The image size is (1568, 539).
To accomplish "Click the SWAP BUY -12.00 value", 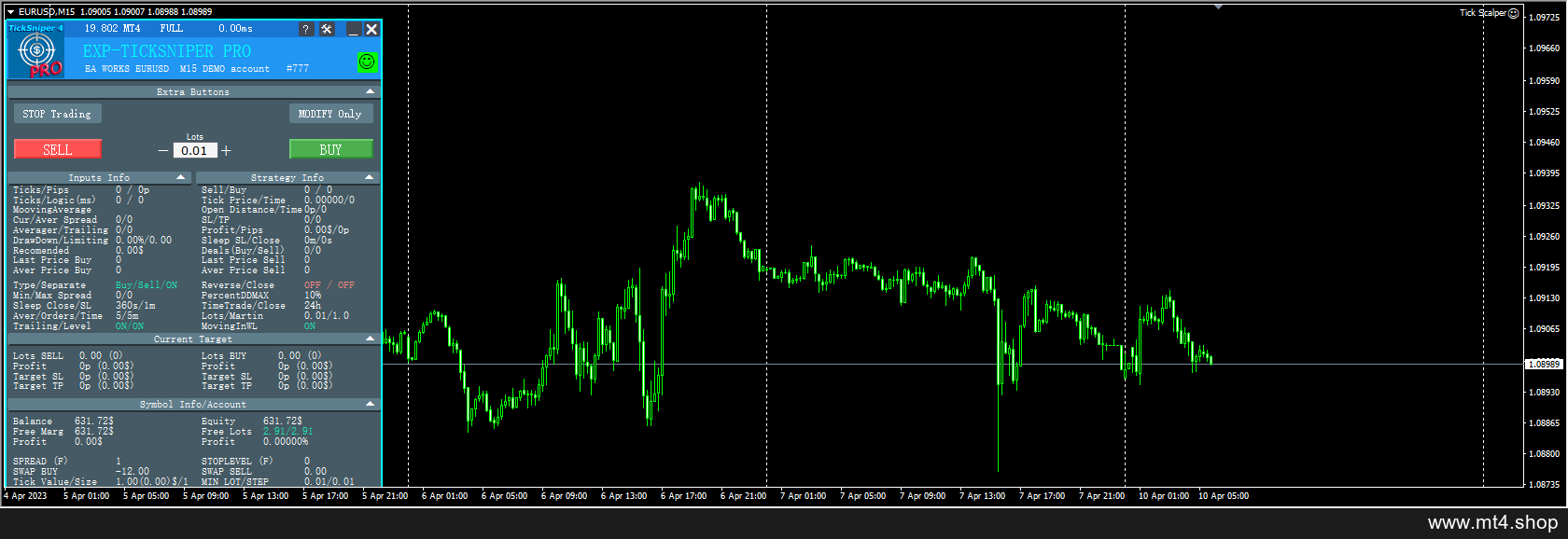I will pos(133,472).
